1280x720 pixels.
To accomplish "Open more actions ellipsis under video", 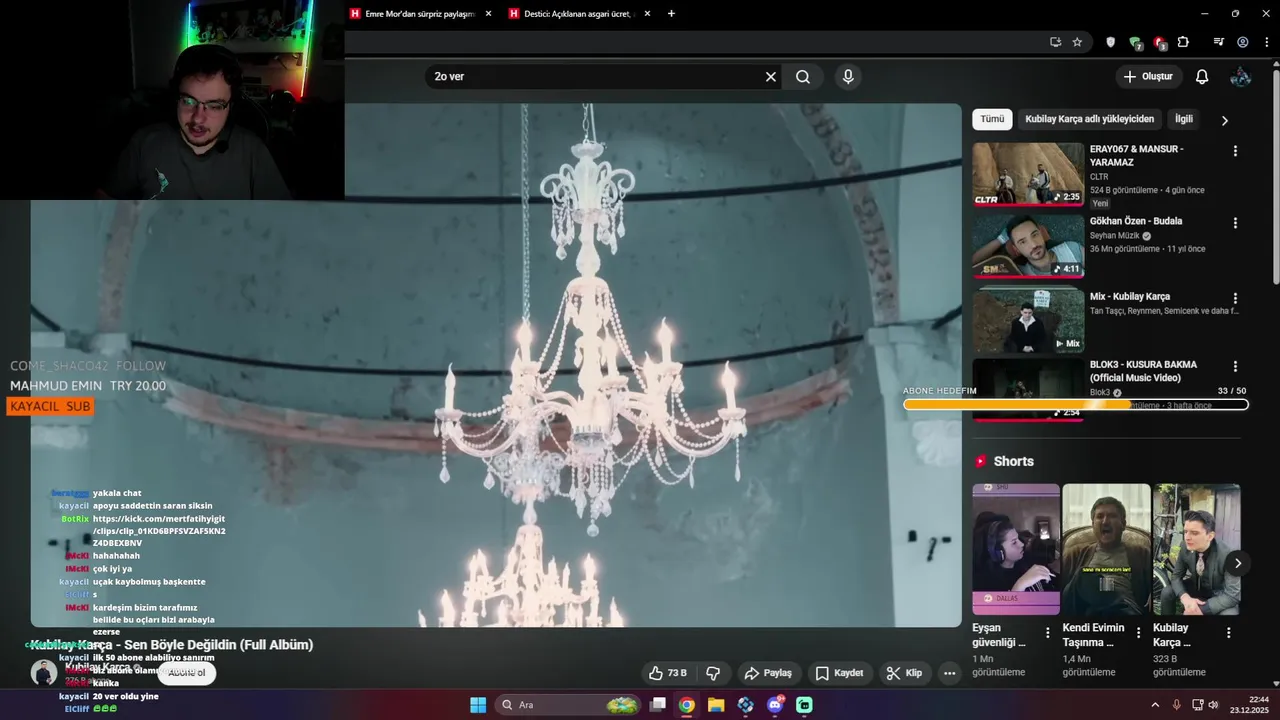I will (949, 673).
